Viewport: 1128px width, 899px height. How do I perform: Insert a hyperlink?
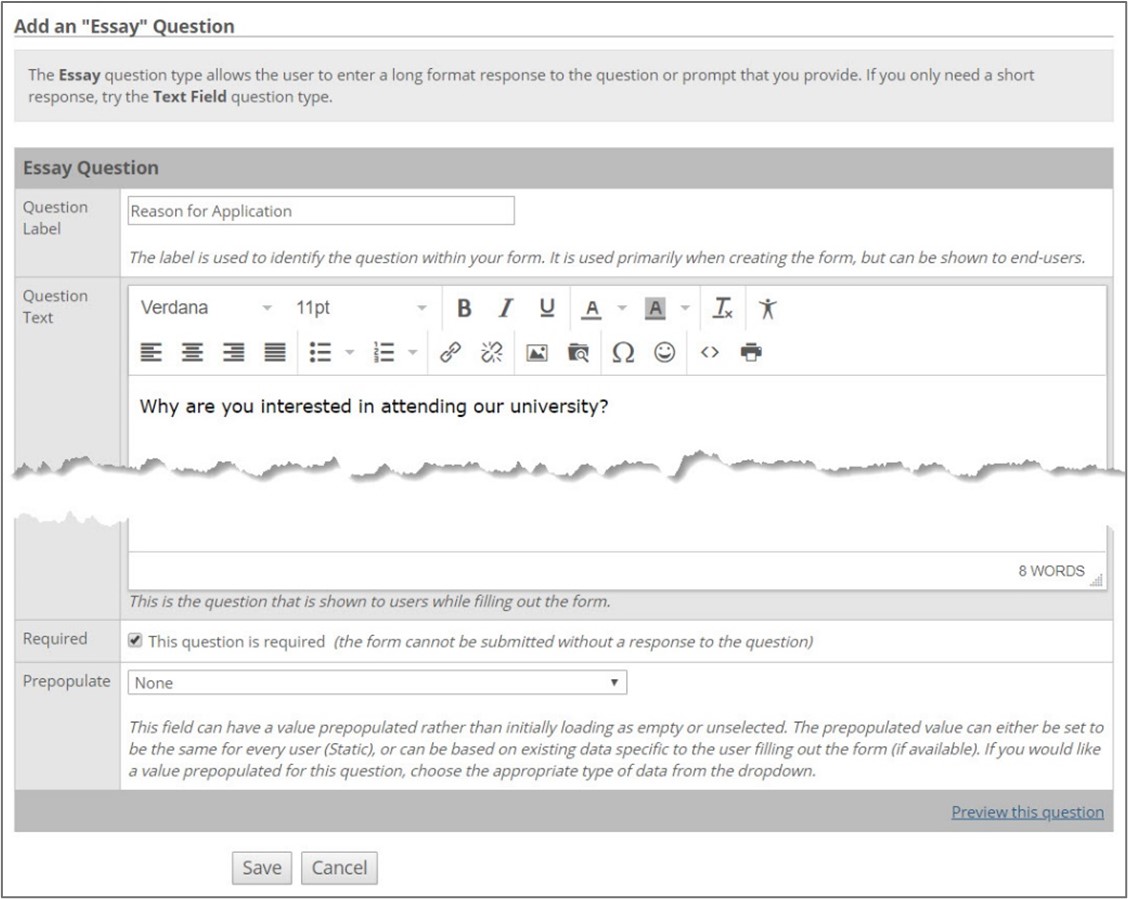450,352
